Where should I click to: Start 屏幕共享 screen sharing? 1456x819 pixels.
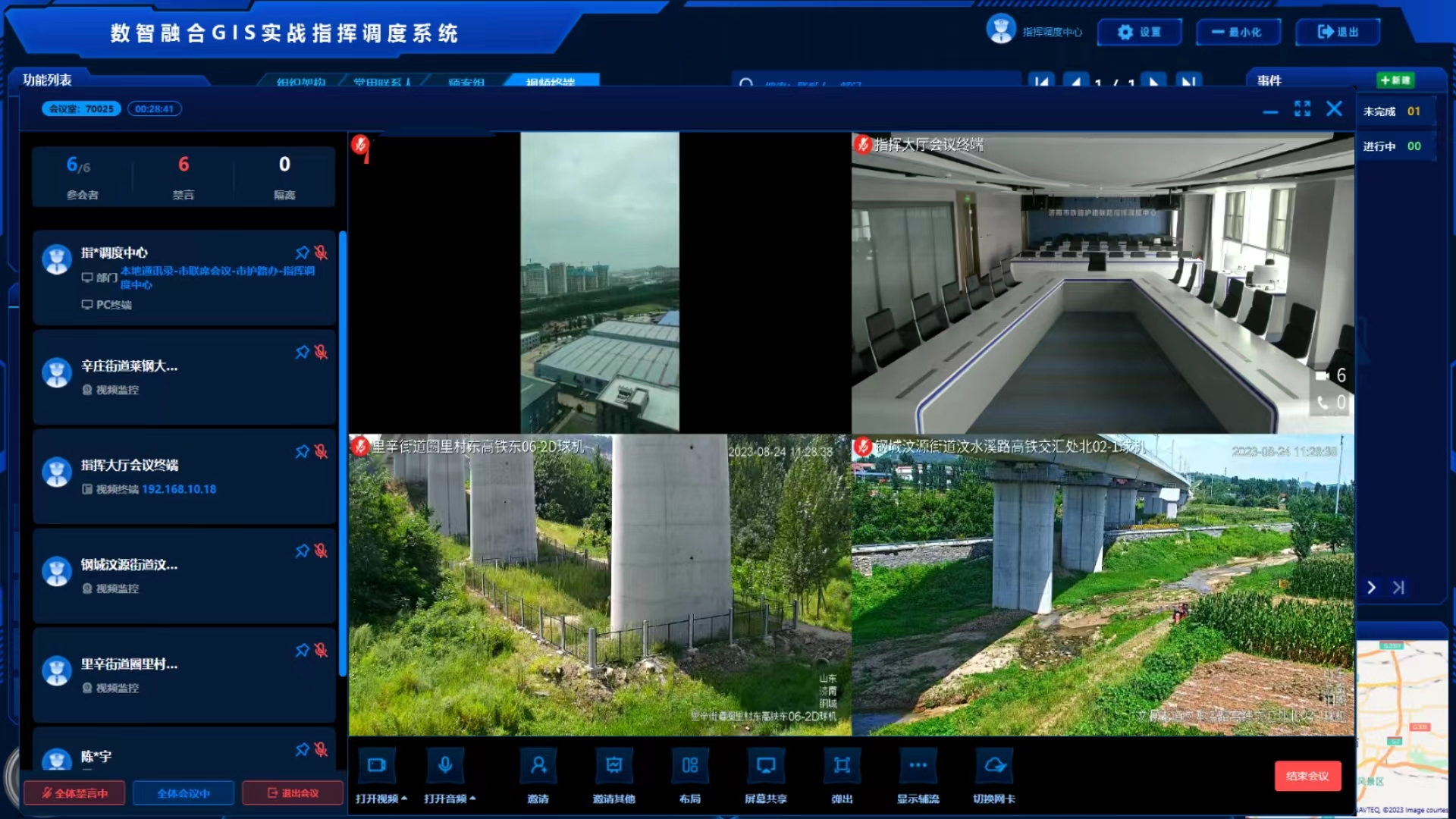point(766,765)
